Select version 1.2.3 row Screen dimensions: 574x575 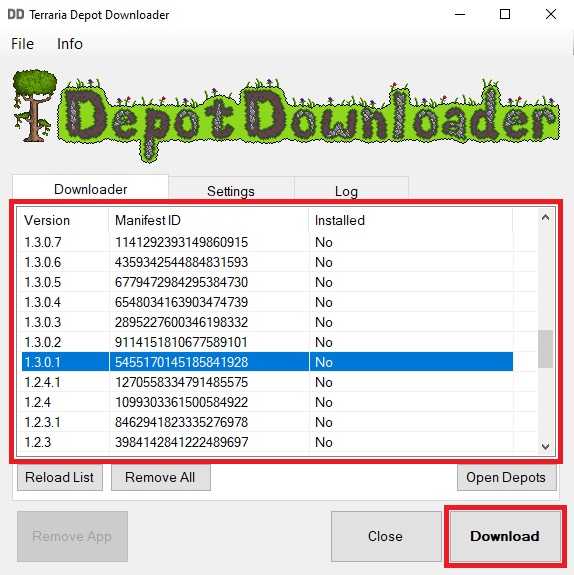(x=267, y=442)
